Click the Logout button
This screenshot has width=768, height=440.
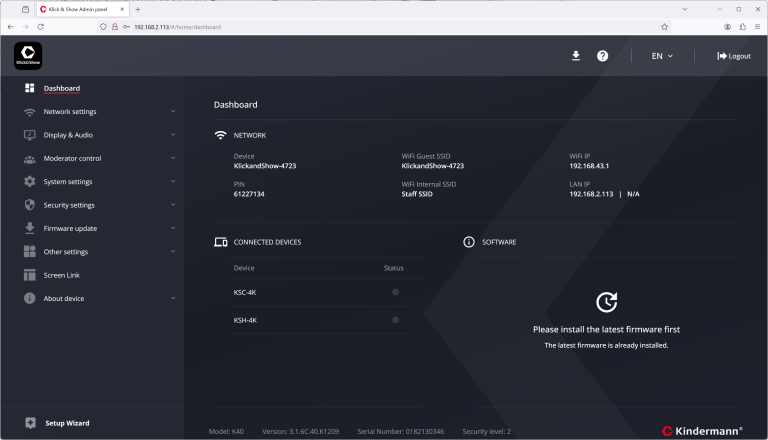click(734, 56)
